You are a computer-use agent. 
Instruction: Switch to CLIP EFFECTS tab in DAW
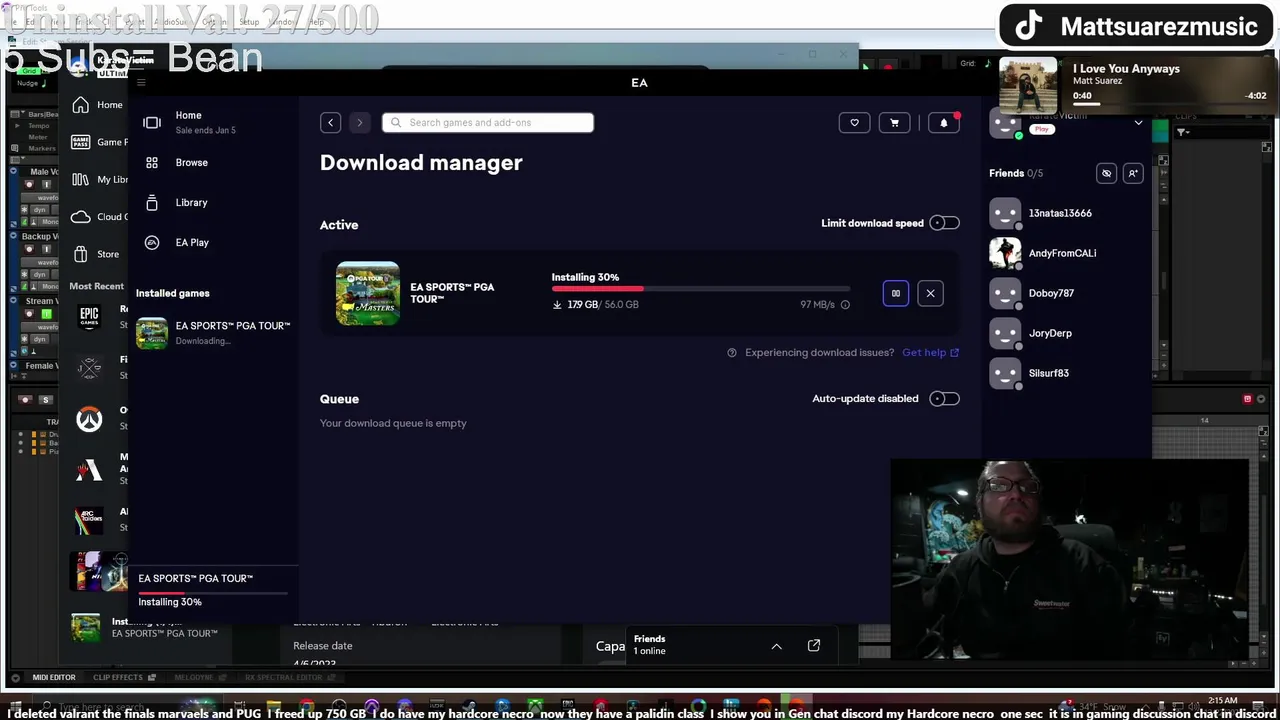coord(118,678)
